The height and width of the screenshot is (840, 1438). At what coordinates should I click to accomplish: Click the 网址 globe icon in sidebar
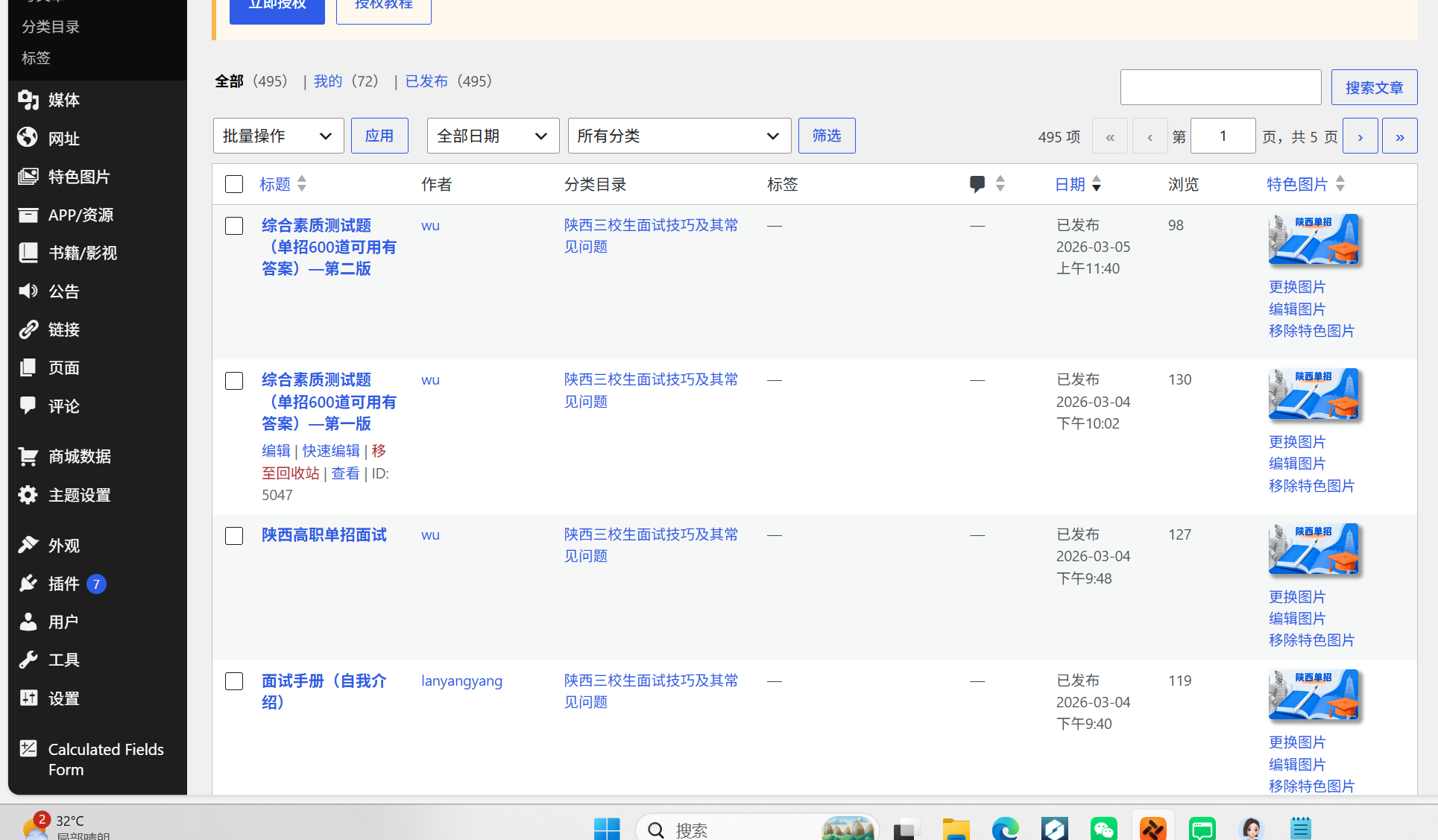[28, 138]
